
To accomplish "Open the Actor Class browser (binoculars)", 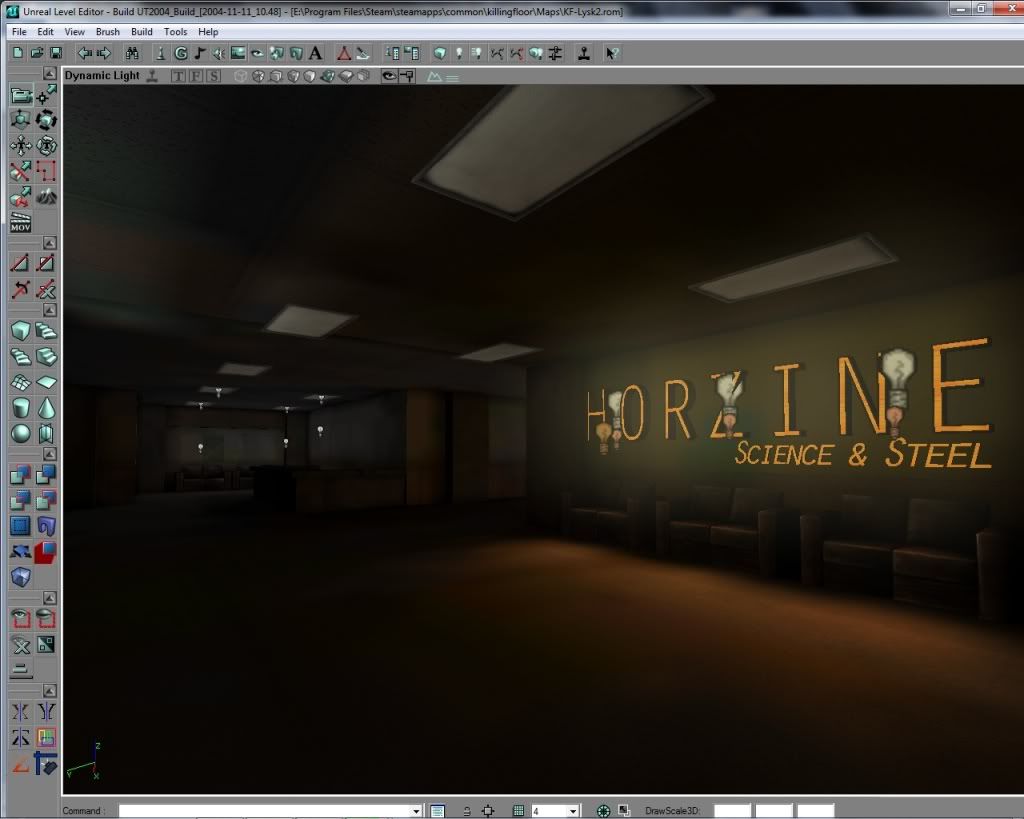I will 132,53.
